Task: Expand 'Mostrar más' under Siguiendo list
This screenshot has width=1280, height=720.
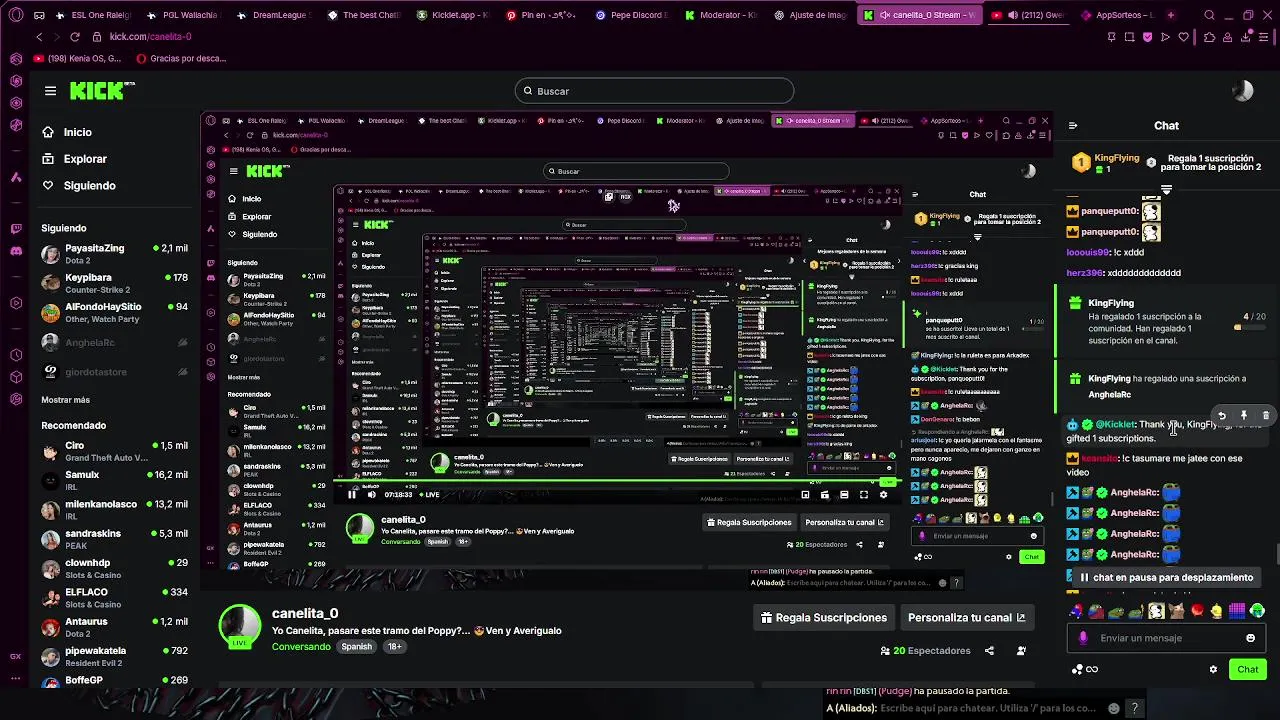Action: coord(65,400)
